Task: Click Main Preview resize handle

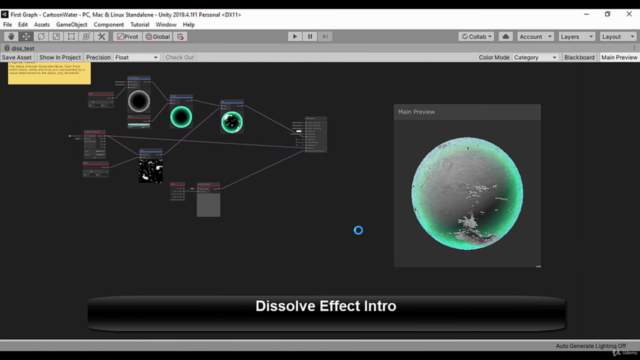Action: (538, 266)
